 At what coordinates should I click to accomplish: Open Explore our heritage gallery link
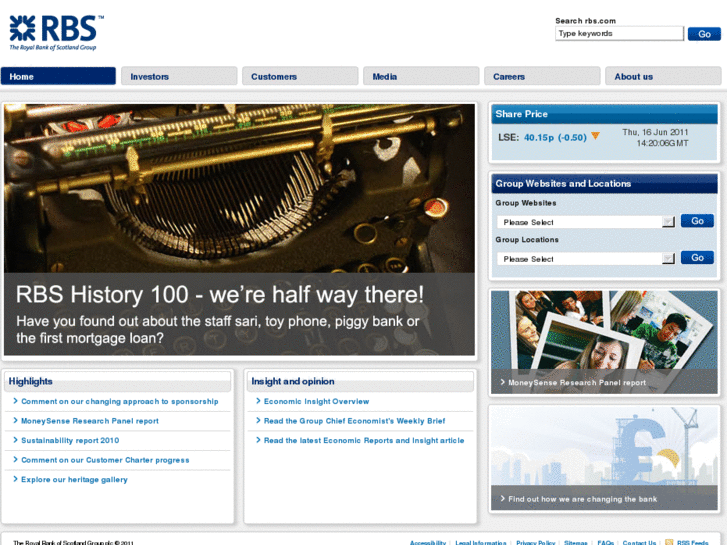tap(74, 479)
